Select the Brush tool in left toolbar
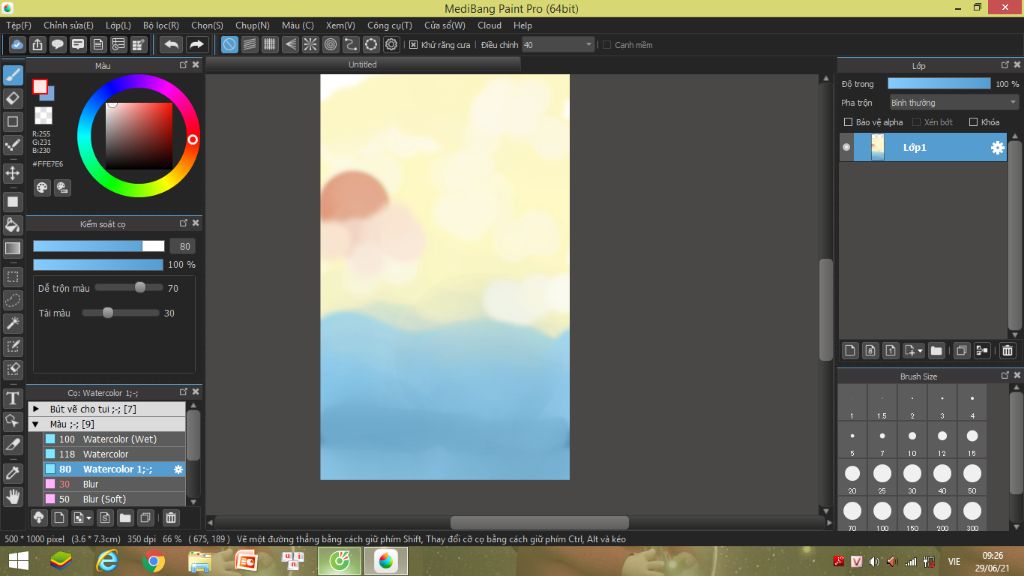1024x576 pixels. coord(12,75)
